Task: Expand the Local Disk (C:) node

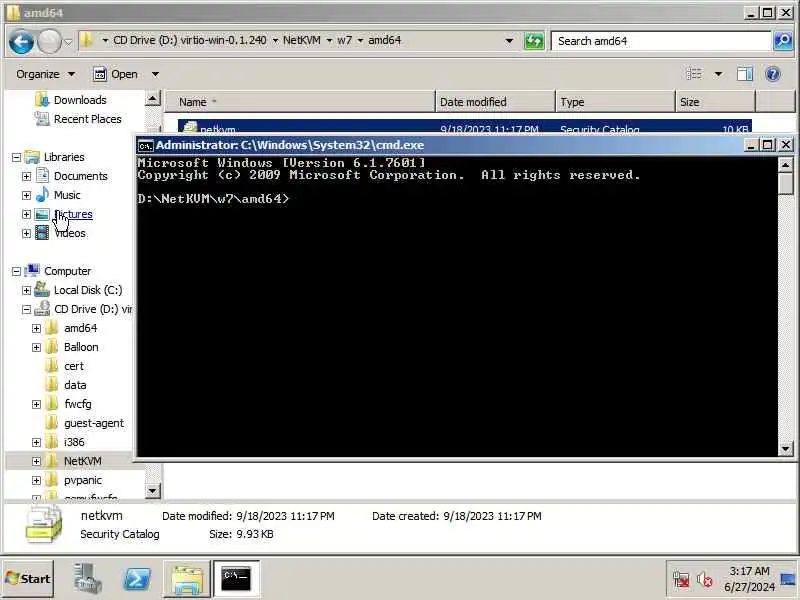Action: (27, 290)
